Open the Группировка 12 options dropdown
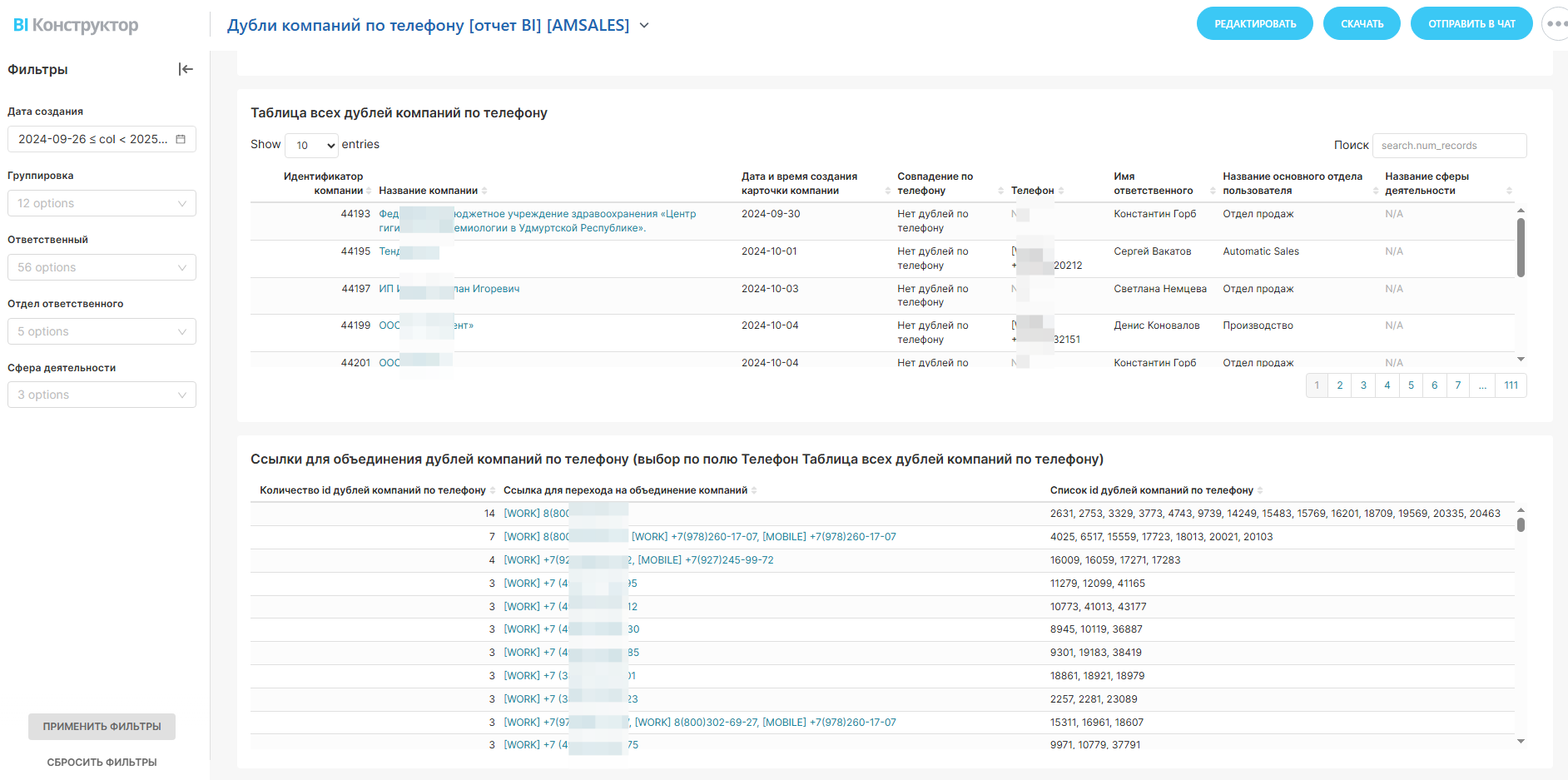This screenshot has width=1568, height=780. [x=102, y=203]
